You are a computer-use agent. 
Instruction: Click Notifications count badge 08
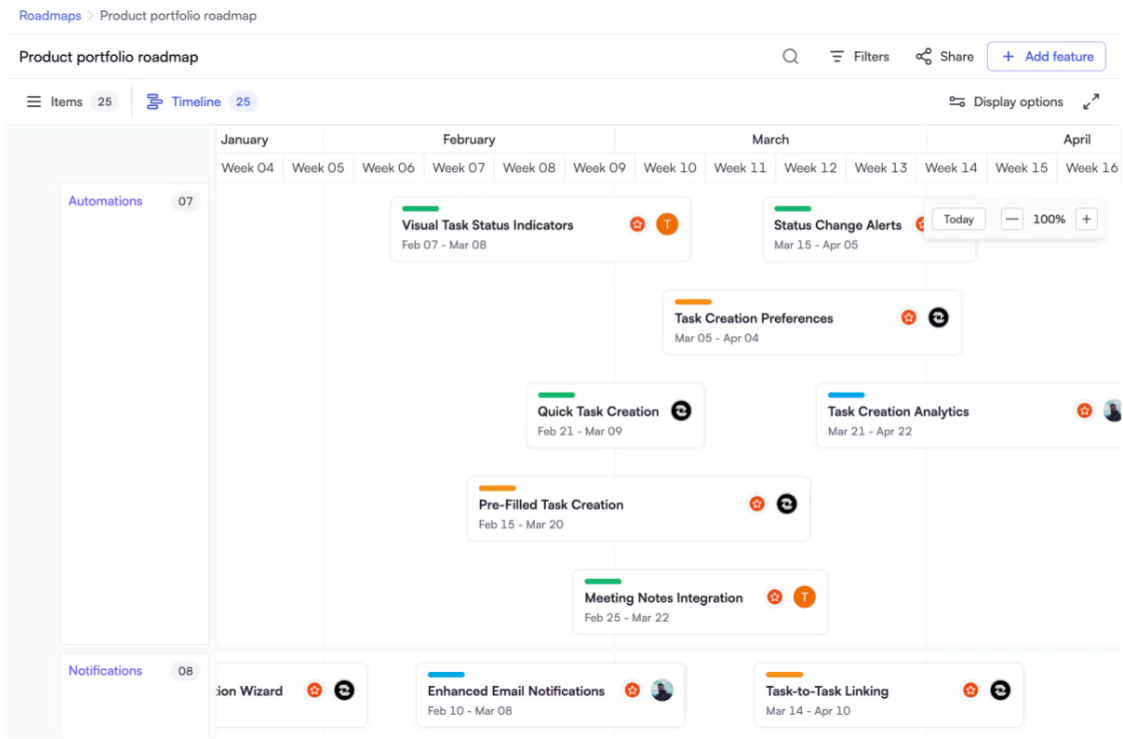185,671
